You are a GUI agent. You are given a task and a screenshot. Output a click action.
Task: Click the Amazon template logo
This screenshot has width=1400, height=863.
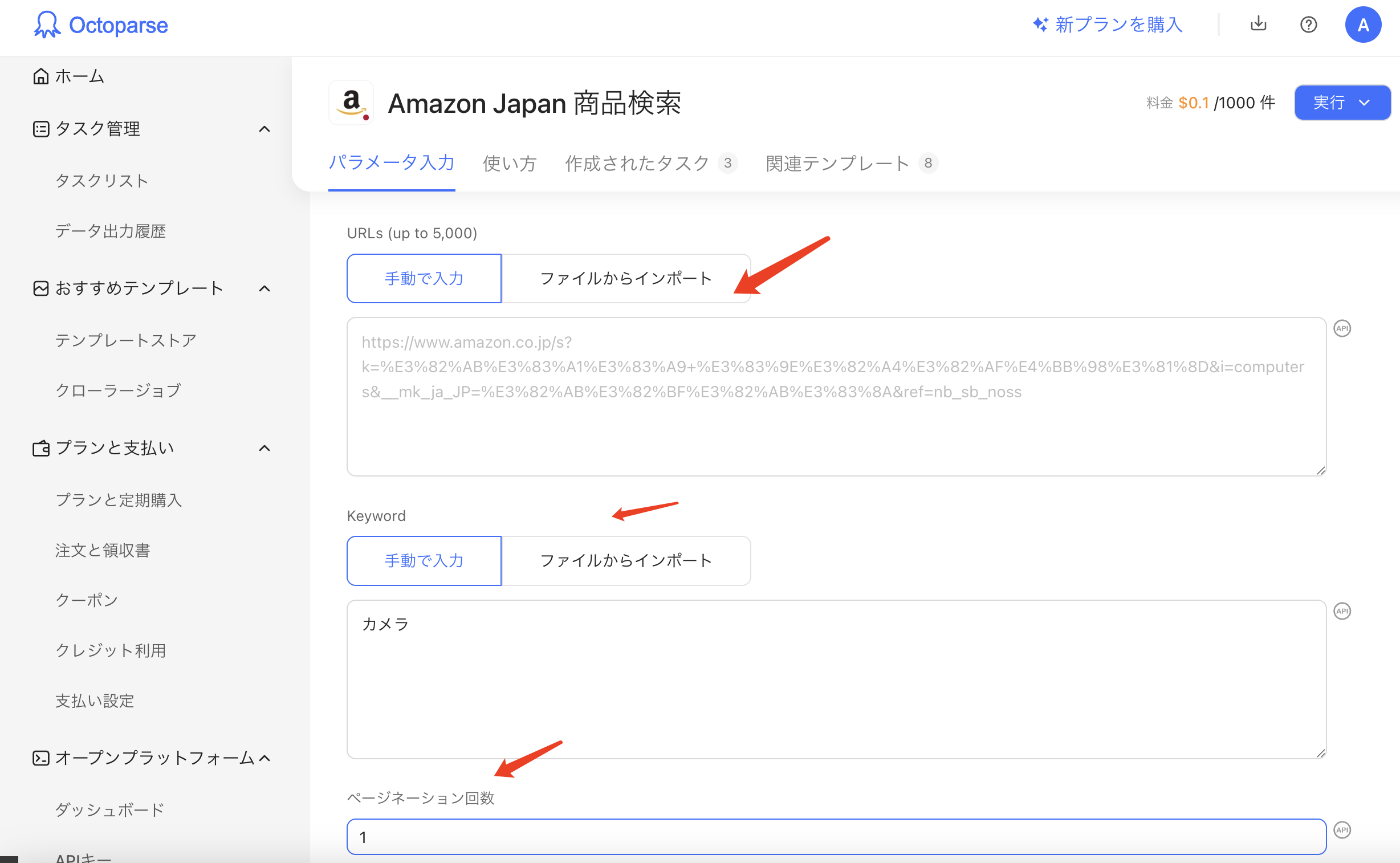click(351, 103)
